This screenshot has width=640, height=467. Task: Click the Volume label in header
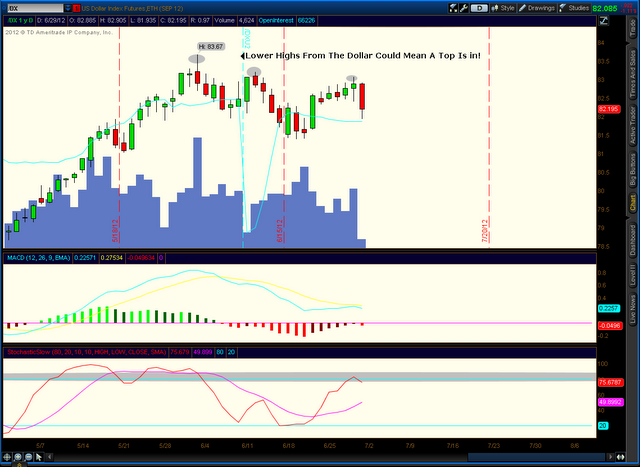(x=224, y=20)
